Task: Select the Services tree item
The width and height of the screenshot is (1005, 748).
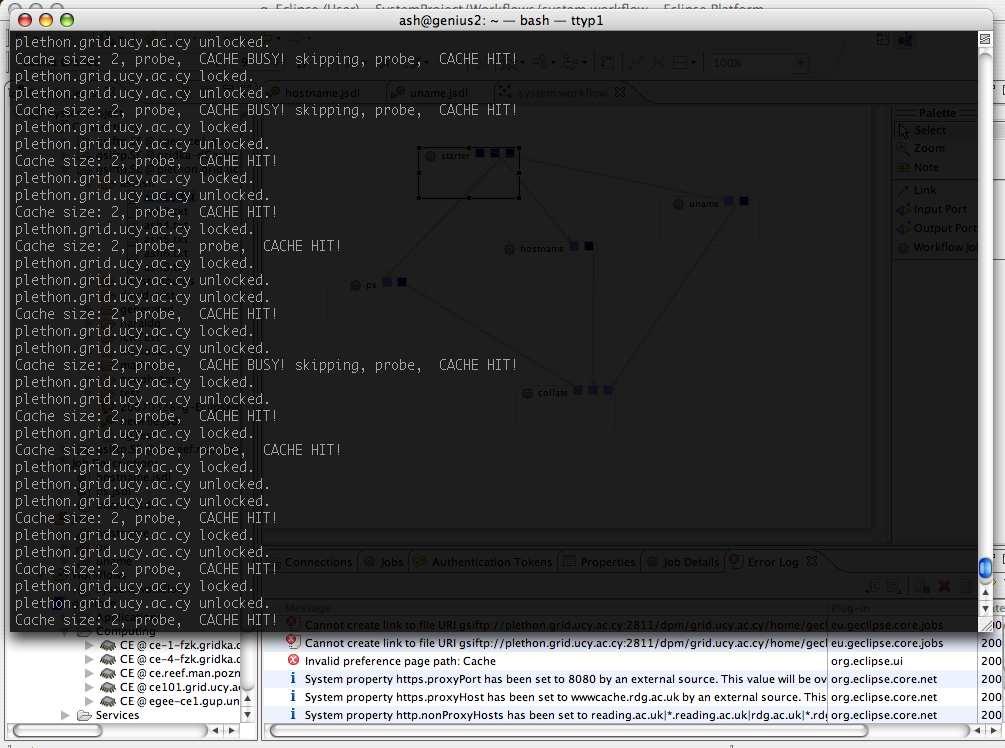Action: click(117, 715)
